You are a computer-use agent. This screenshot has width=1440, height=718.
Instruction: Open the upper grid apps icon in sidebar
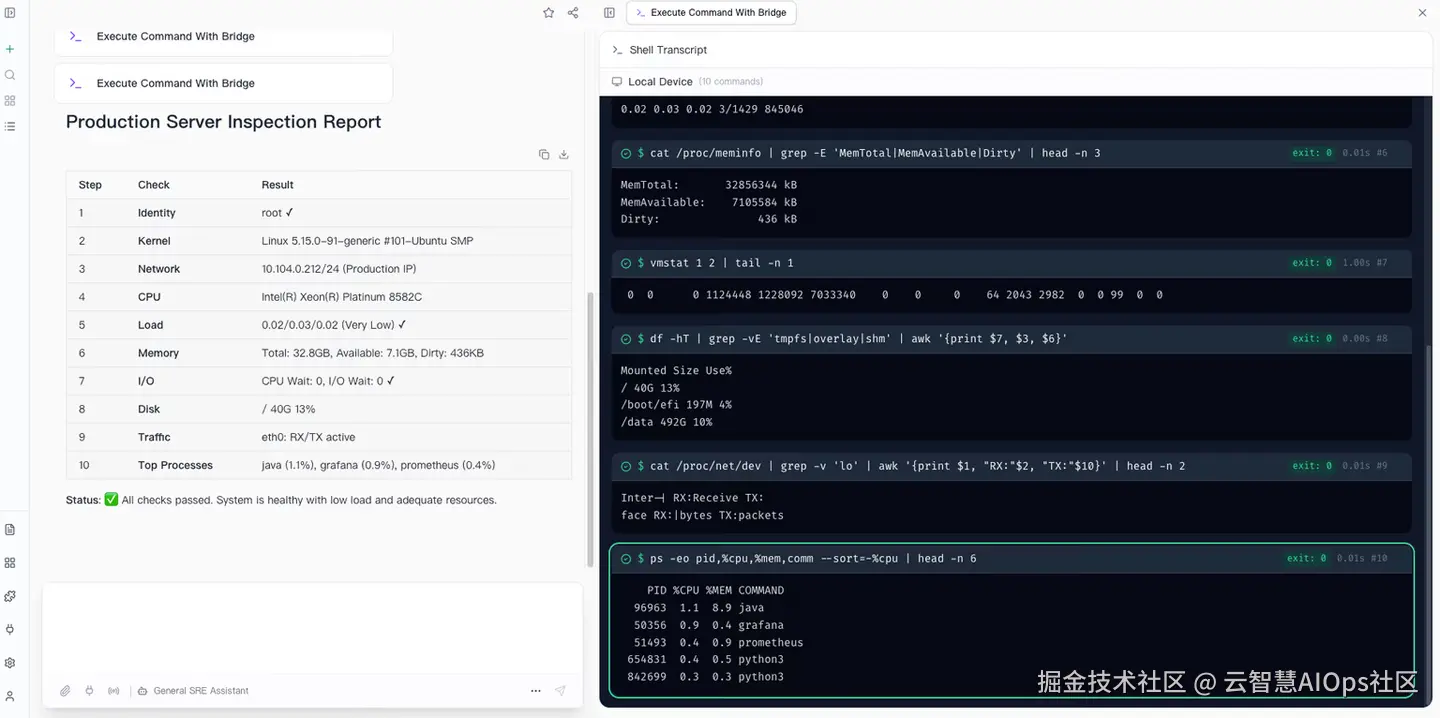(x=10, y=101)
